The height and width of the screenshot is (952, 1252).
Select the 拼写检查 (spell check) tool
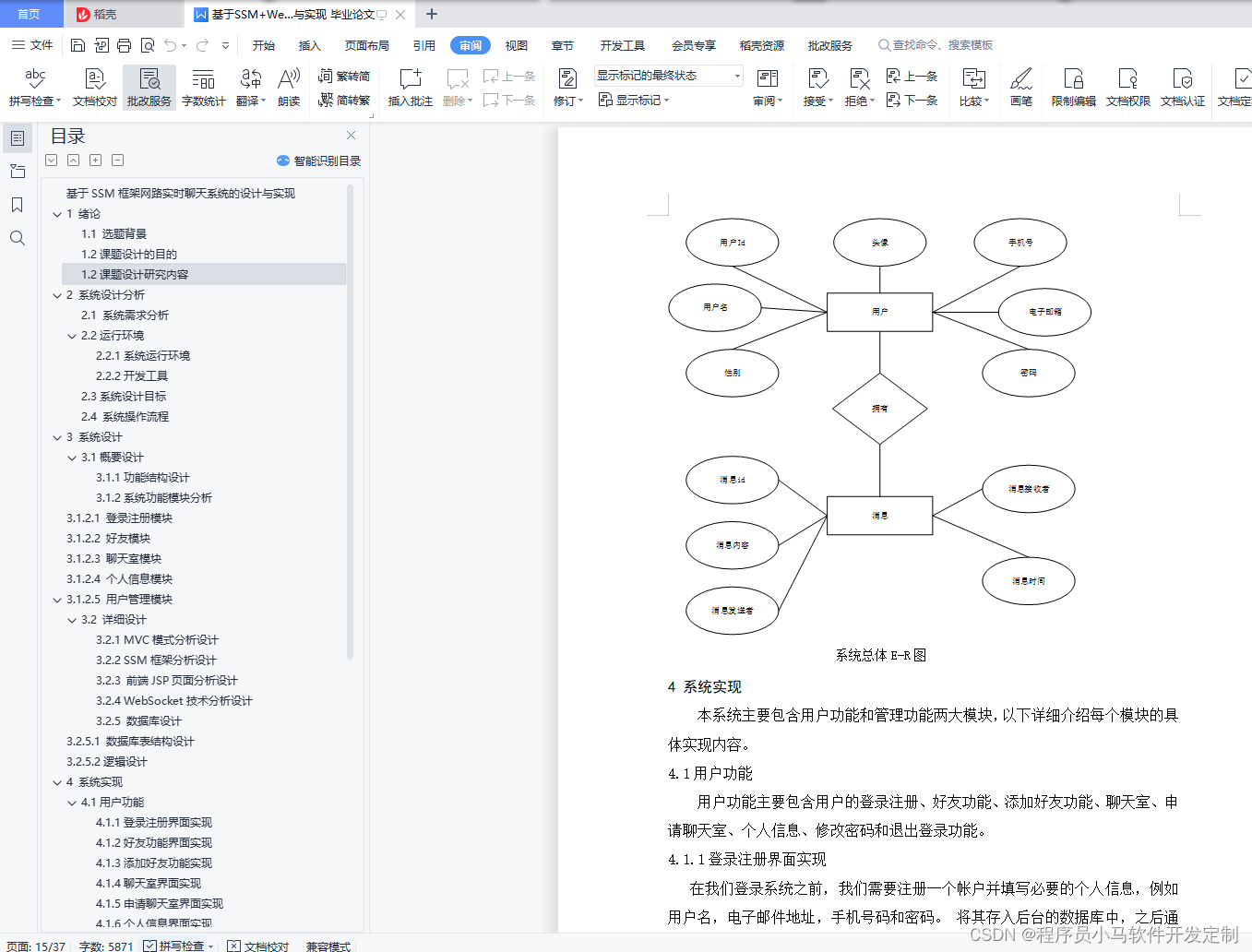(34, 88)
